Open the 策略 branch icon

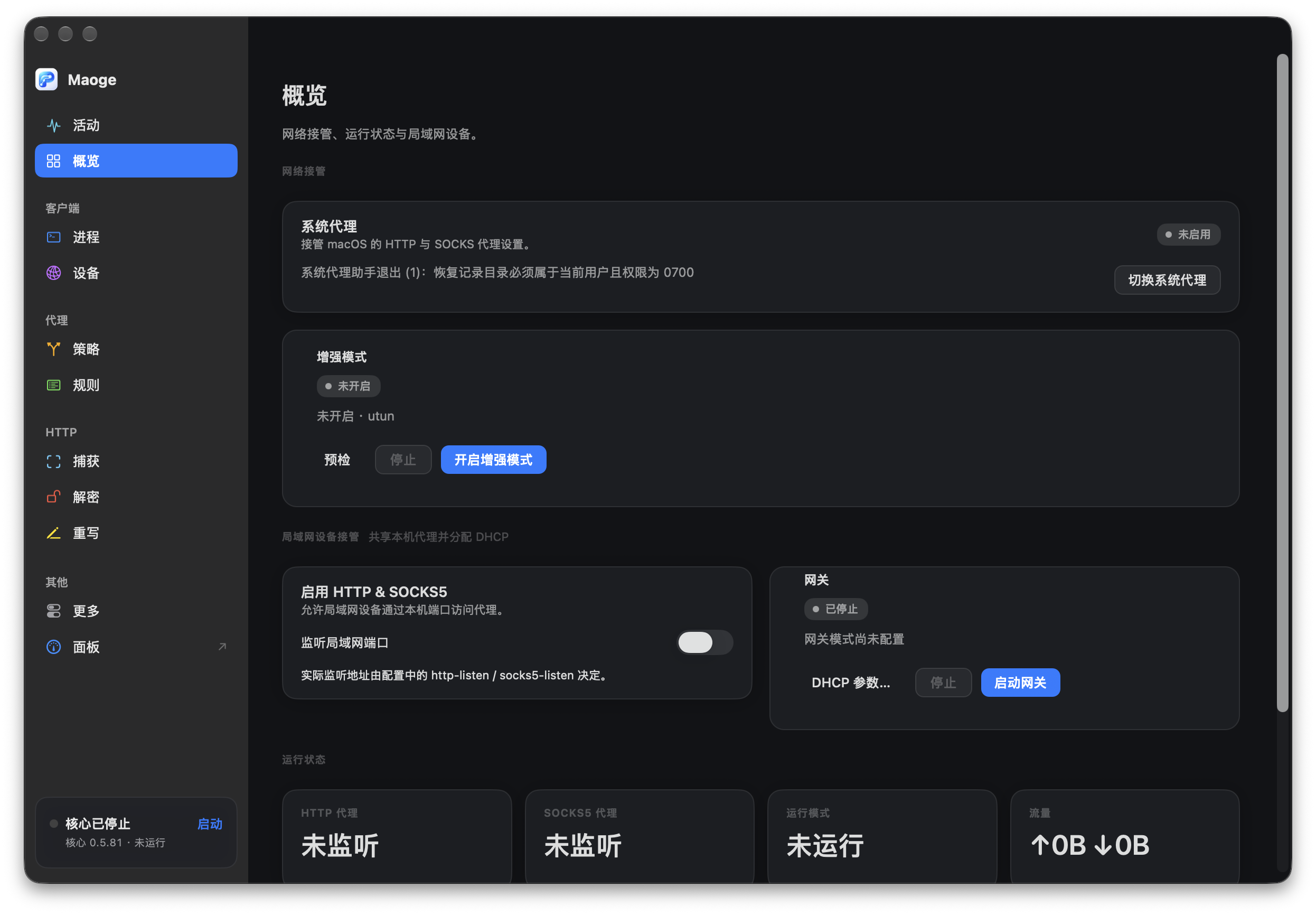pyautogui.click(x=53, y=349)
